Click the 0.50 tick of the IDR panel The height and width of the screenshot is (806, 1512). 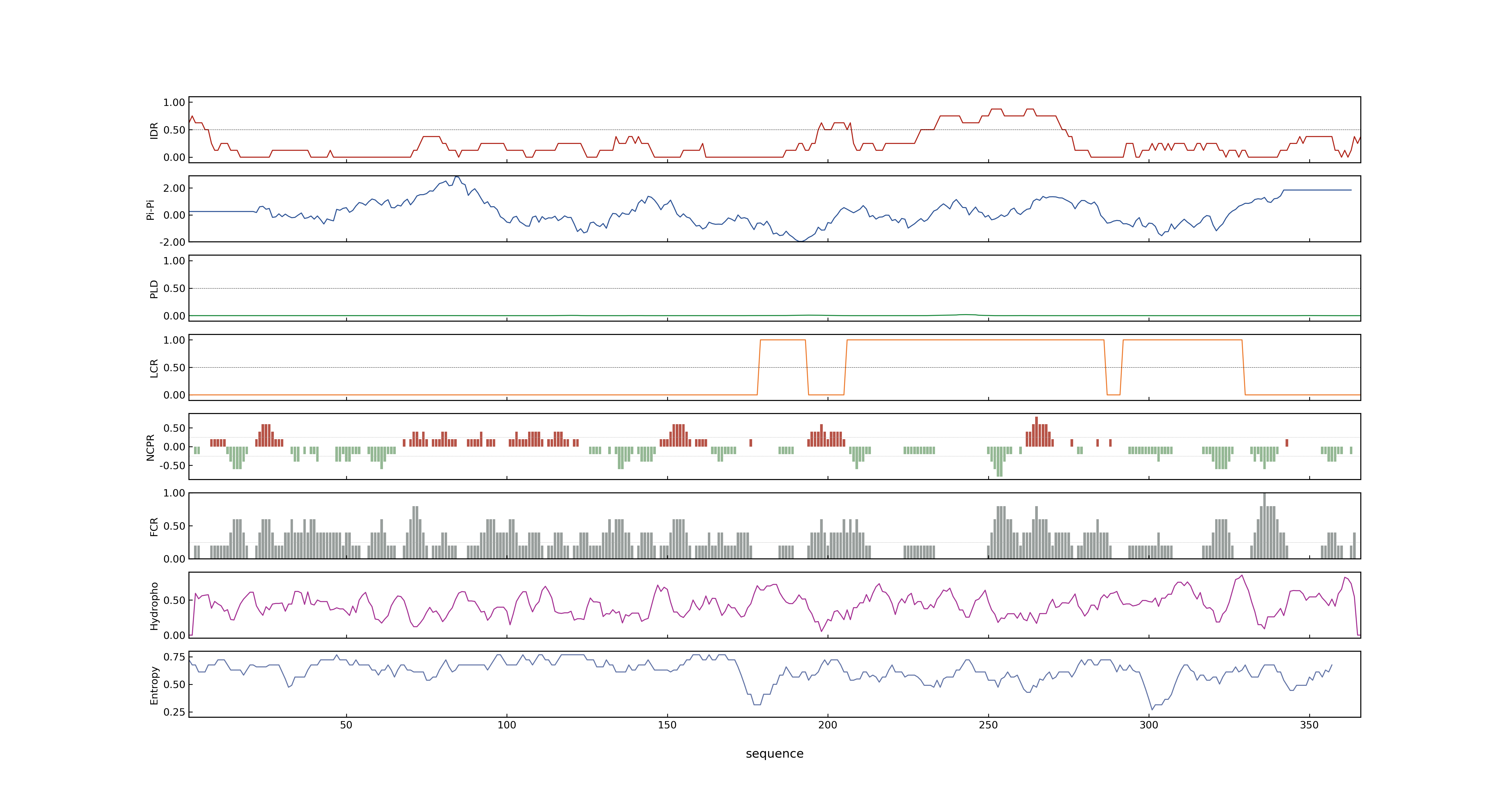point(174,130)
